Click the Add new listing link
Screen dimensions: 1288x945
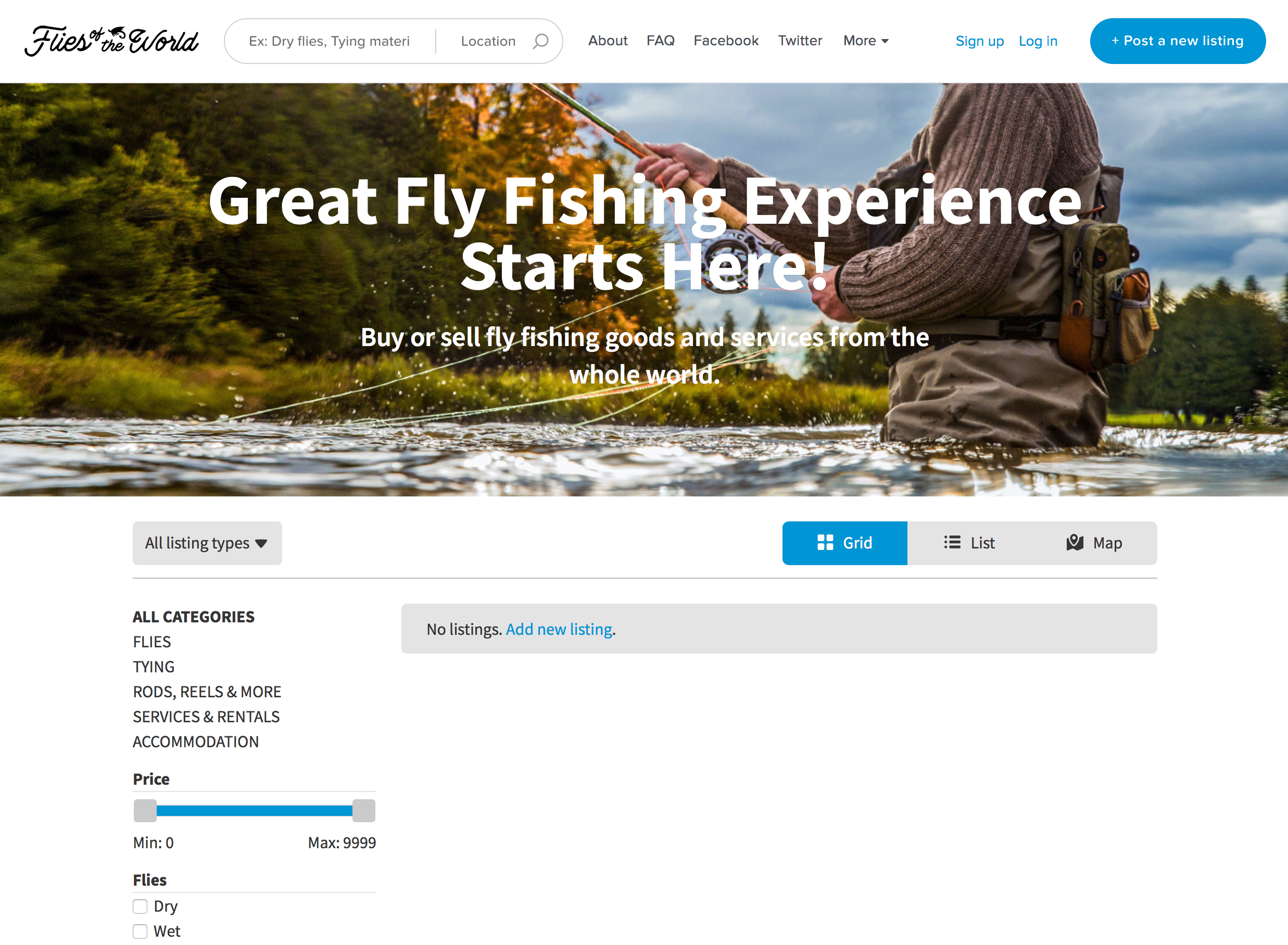[559, 629]
